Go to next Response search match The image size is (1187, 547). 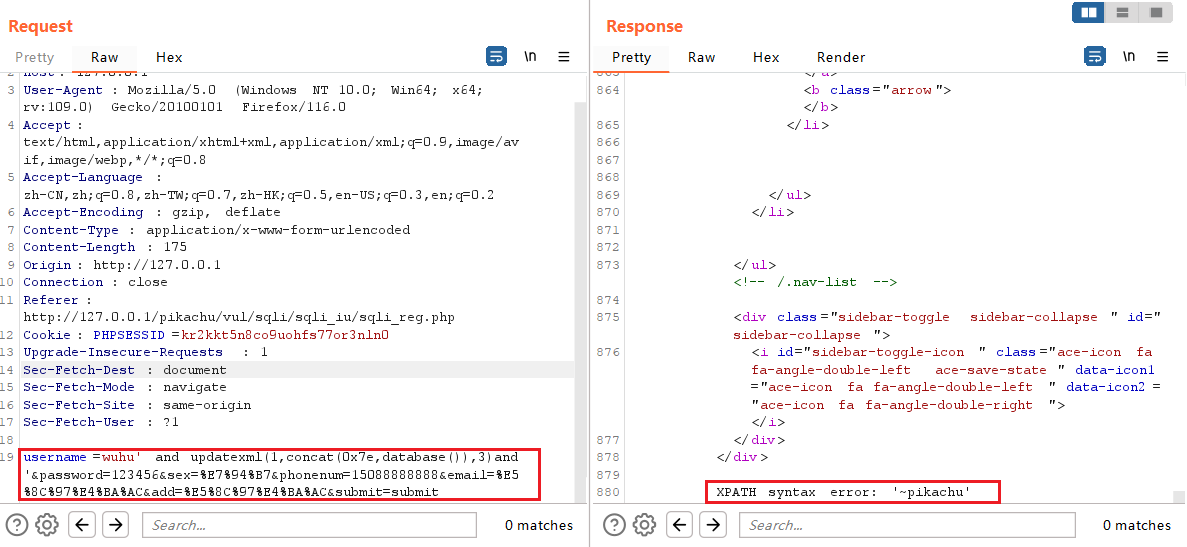click(712, 524)
